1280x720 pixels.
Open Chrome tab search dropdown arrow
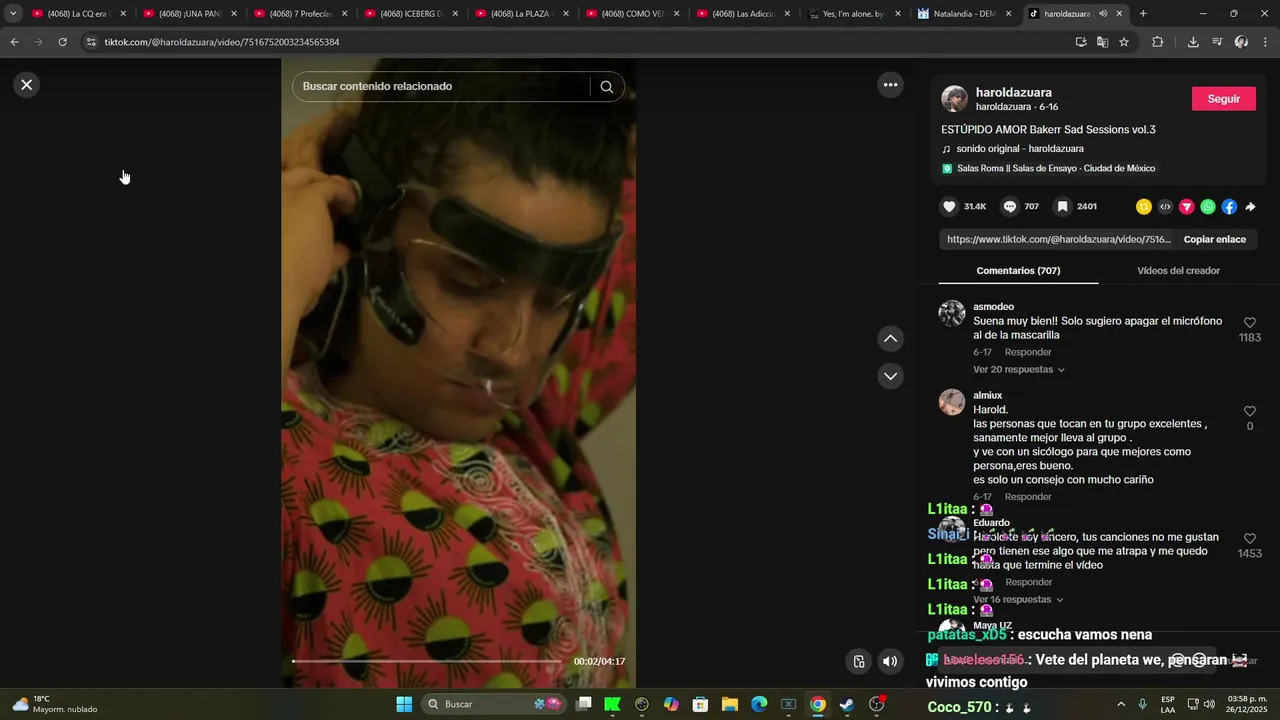(x=13, y=13)
